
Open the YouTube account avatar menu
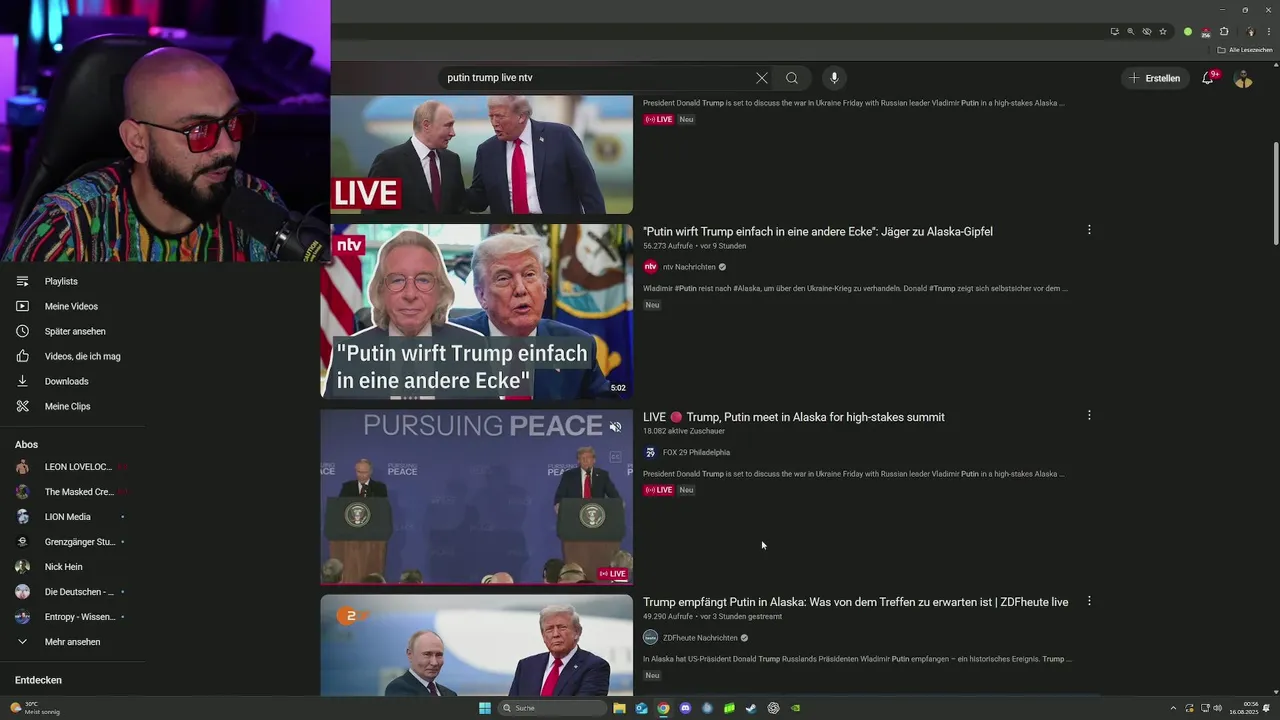coord(1243,78)
